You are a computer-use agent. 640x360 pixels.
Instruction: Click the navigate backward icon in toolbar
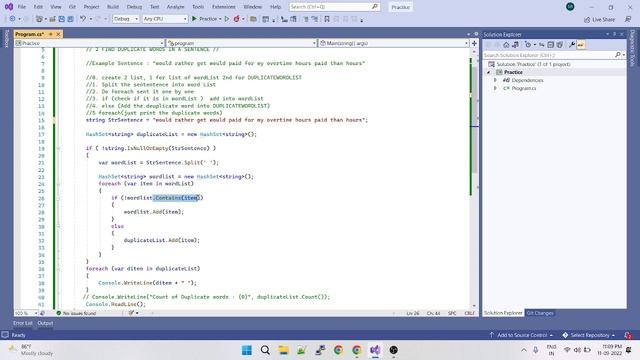pyautogui.click(x=12, y=19)
